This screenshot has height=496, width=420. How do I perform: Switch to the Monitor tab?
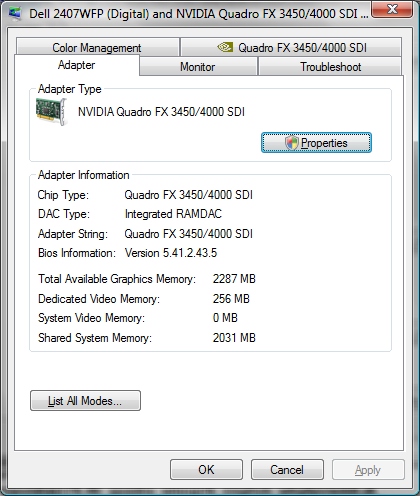(198, 66)
